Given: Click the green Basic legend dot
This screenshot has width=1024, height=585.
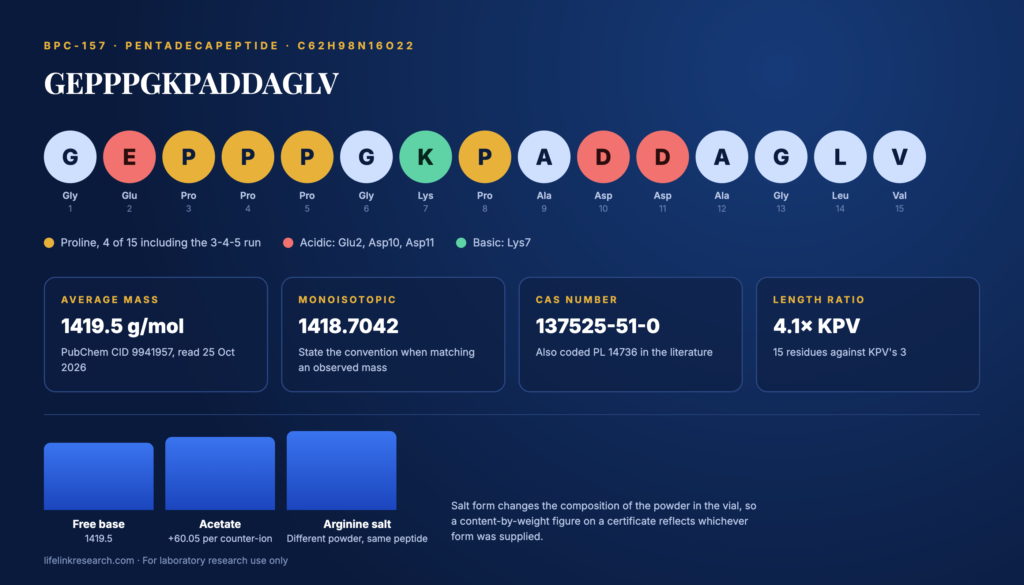Looking at the screenshot, I should point(461,243).
